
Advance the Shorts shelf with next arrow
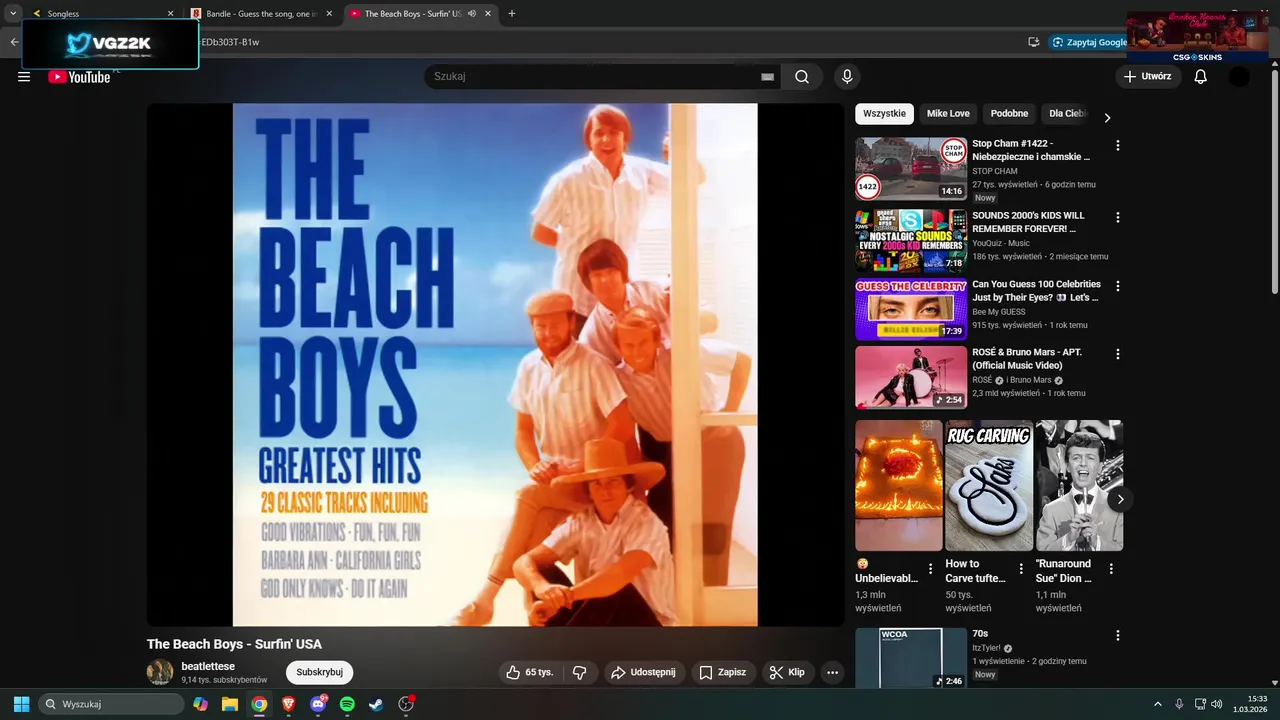pos(1120,499)
